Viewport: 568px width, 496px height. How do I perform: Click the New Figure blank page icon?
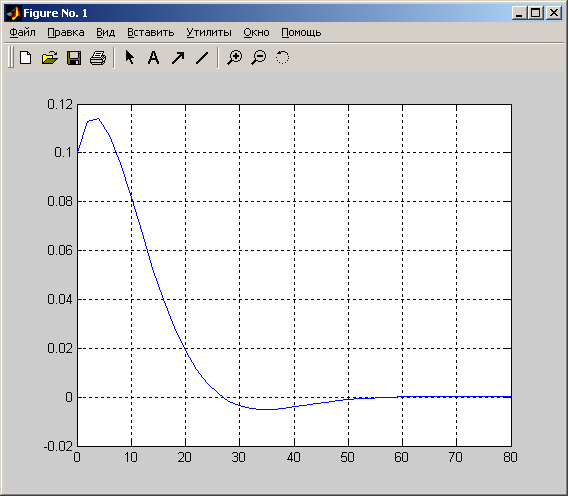25,58
